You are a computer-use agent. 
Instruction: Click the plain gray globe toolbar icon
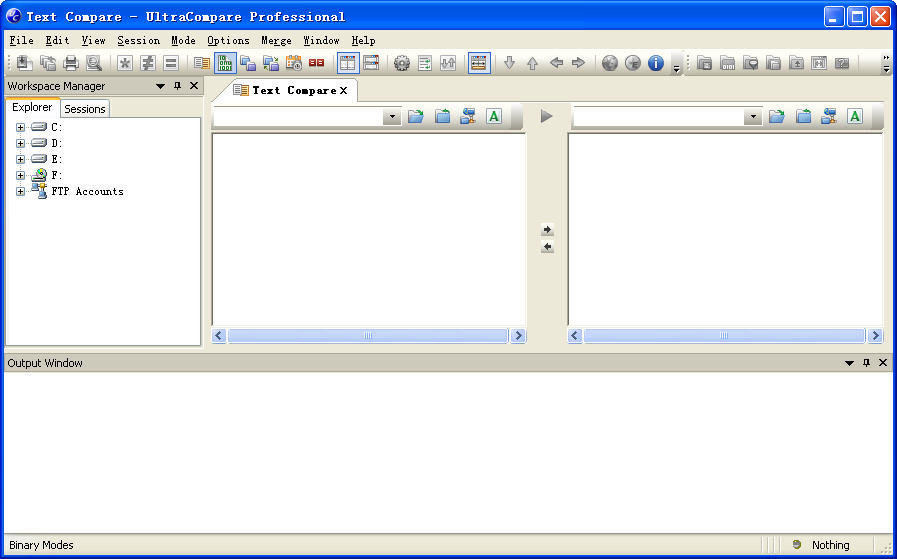pyautogui.click(x=610, y=63)
